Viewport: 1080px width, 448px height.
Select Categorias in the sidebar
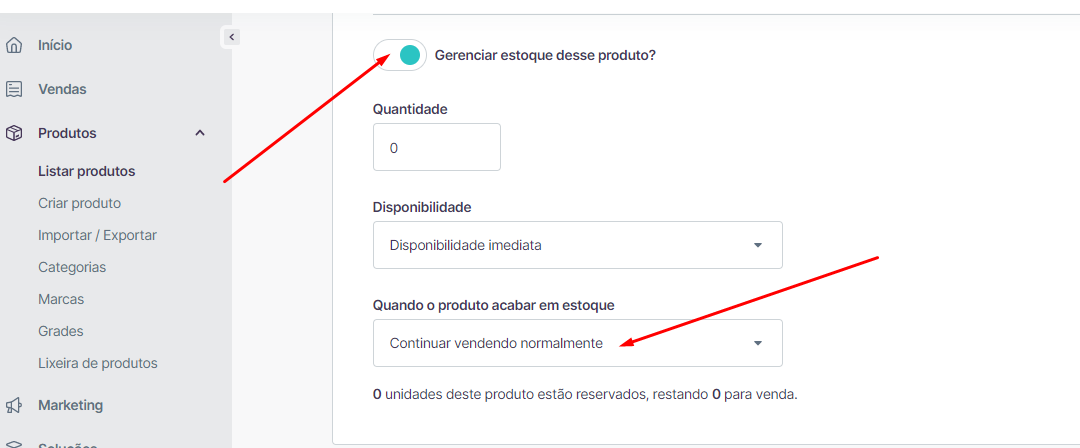[72, 267]
